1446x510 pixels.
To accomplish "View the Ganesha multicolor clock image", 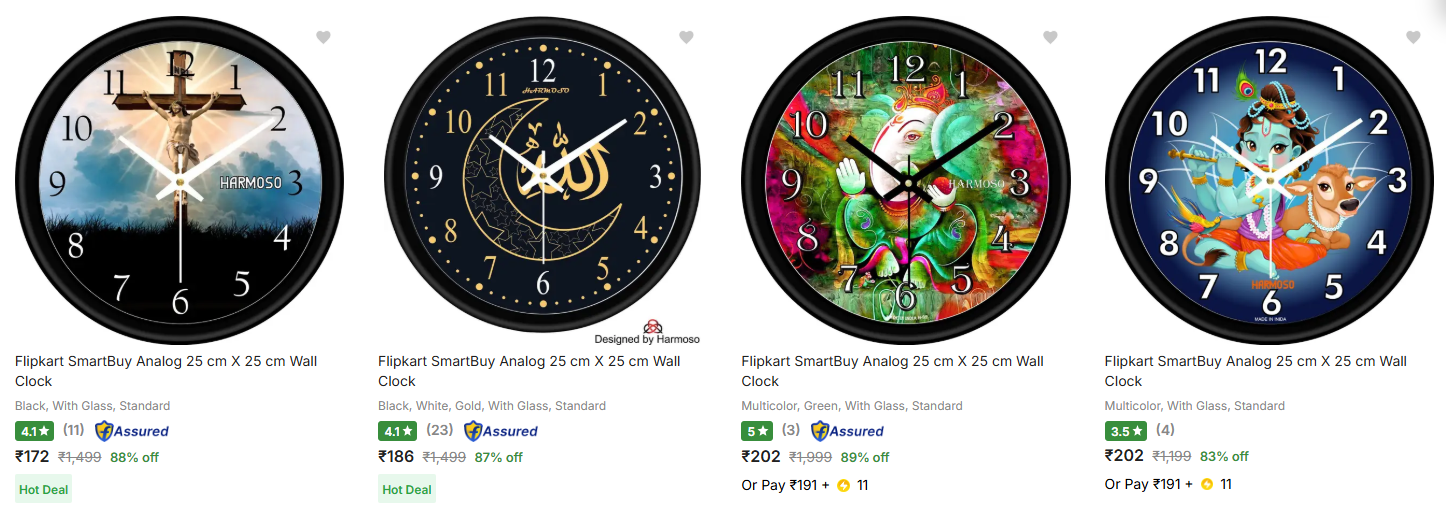I will [906, 180].
